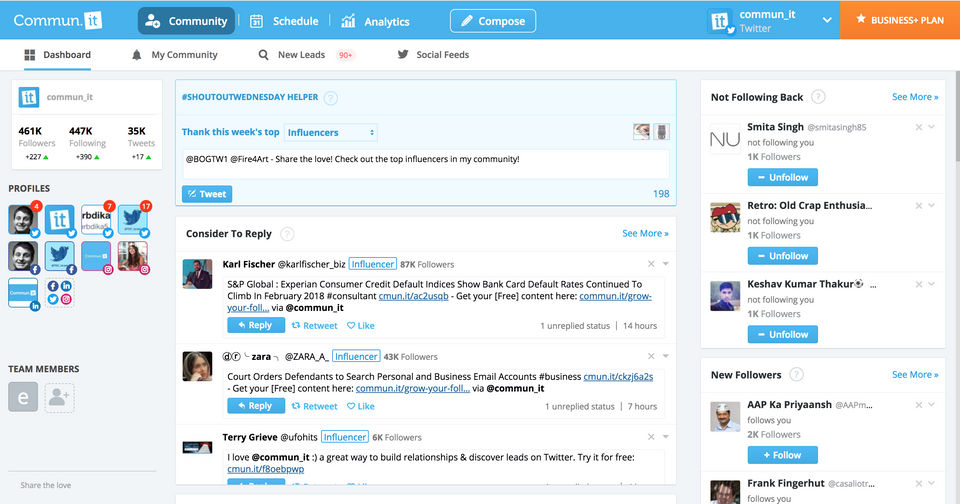This screenshot has width=960, height=504.
Task: Open the Analytics tab
Action: click(x=375, y=21)
